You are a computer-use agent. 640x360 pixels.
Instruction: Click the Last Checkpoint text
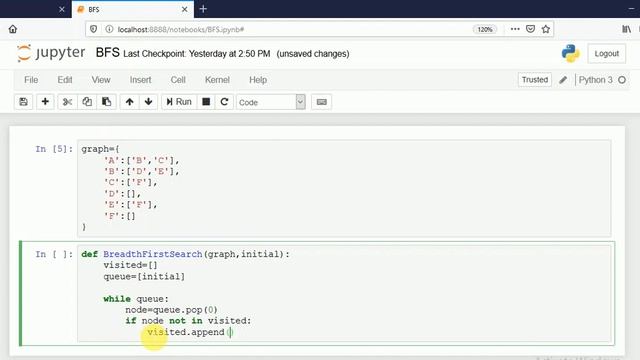[x=197, y=54]
